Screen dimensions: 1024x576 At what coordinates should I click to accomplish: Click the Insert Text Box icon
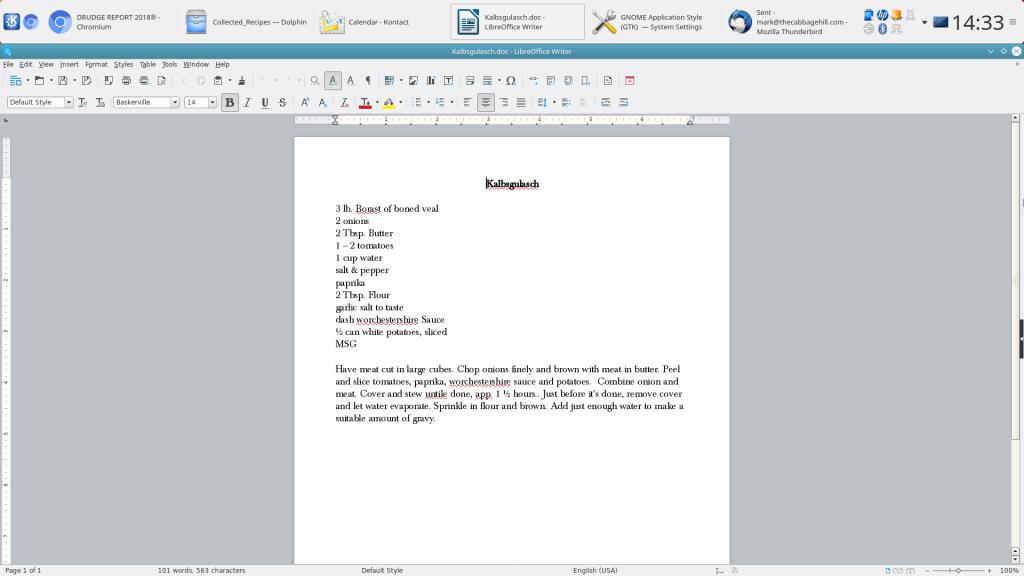(448, 80)
